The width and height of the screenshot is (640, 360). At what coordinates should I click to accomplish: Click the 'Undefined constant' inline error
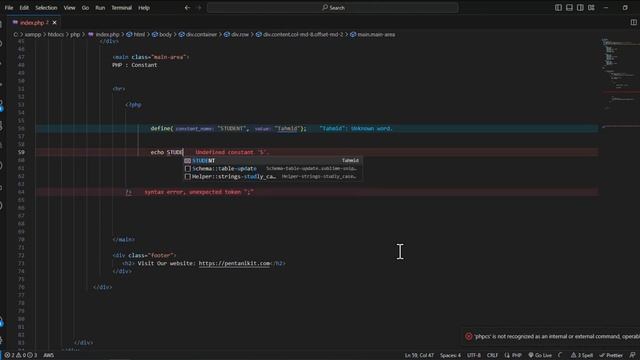tap(231, 152)
